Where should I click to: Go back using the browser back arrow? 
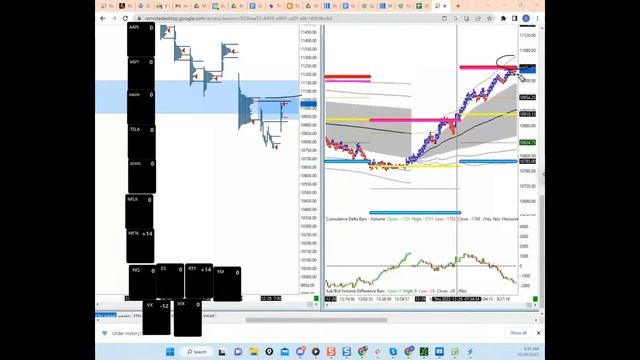pos(103,18)
